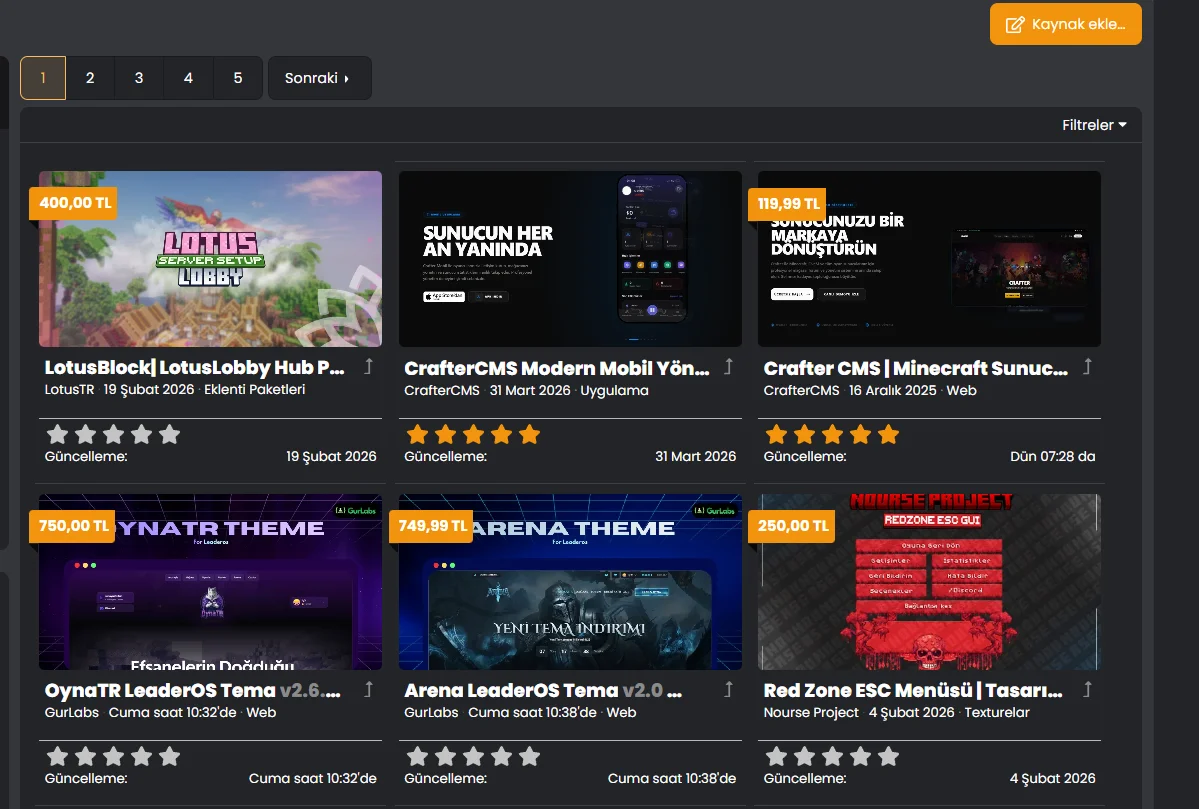Click the Kaynak ekle button
Image resolution: width=1199 pixels, height=809 pixels.
[1065, 24]
